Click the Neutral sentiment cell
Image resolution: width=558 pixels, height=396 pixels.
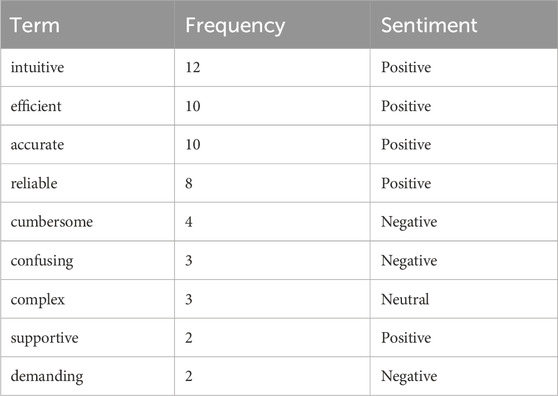point(405,299)
